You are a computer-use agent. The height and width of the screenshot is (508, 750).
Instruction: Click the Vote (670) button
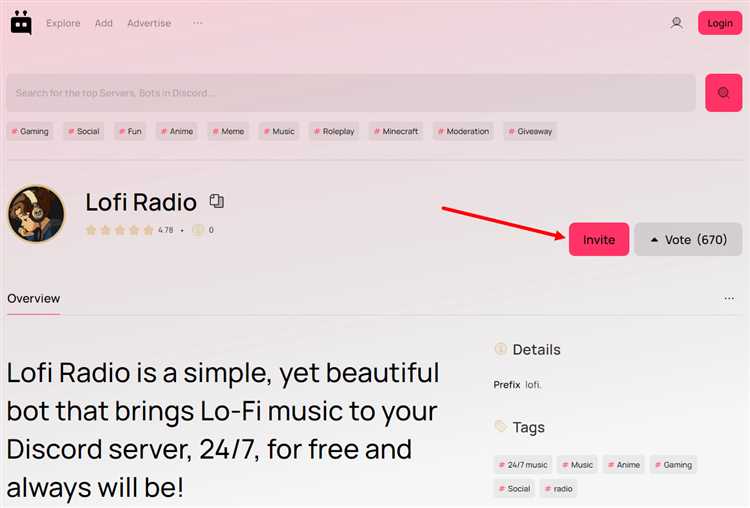click(688, 239)
